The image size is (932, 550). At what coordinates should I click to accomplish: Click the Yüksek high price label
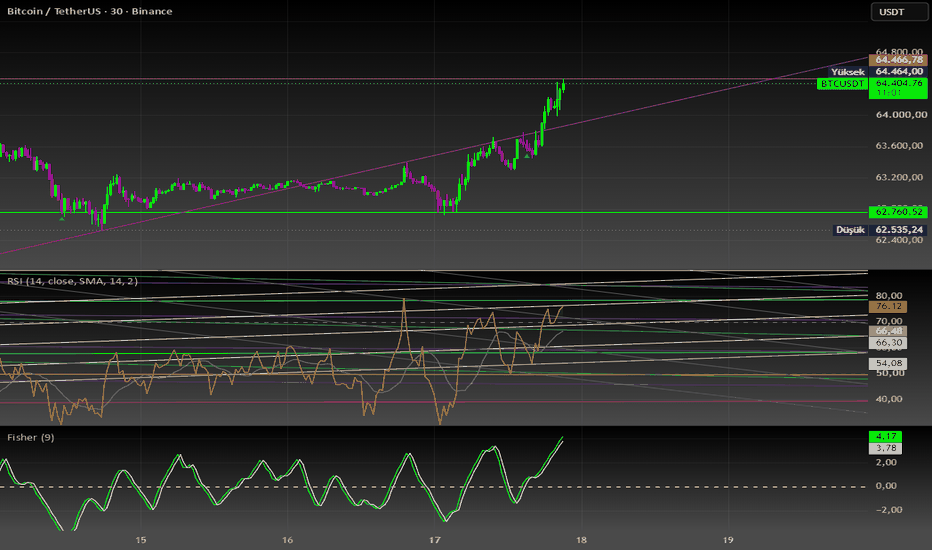[x=848, y=71]
